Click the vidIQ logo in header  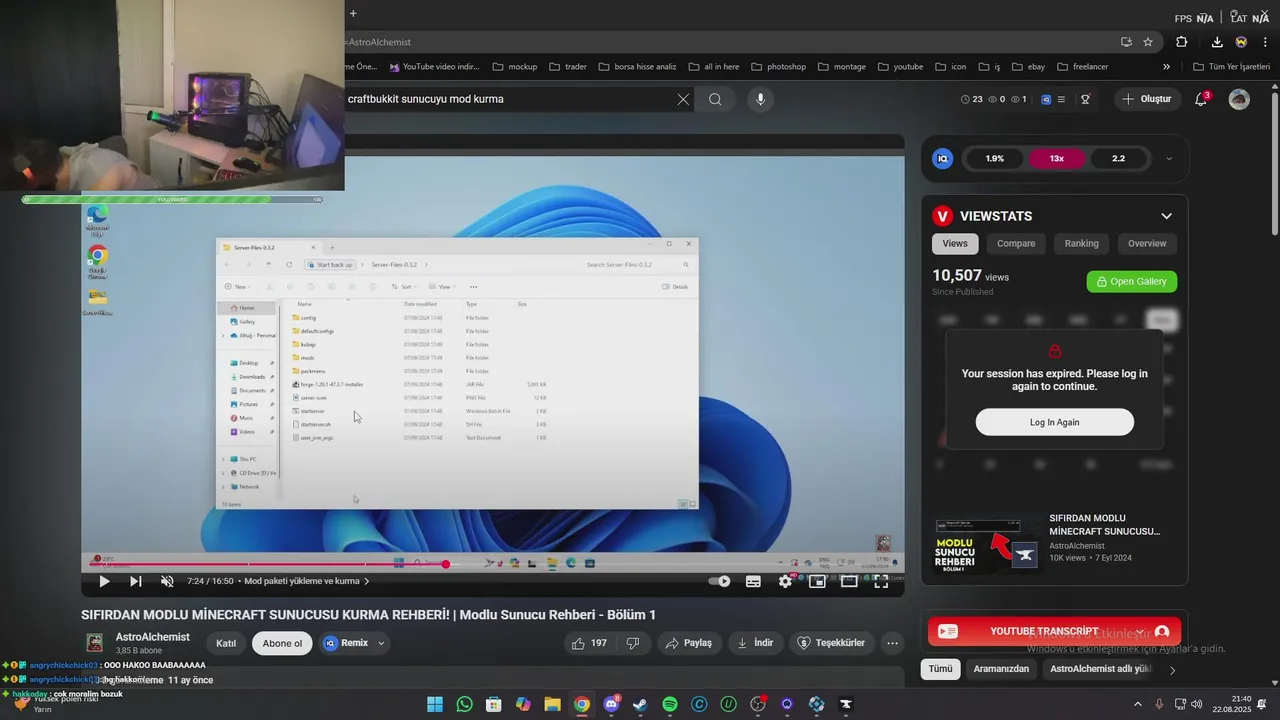1046,99
